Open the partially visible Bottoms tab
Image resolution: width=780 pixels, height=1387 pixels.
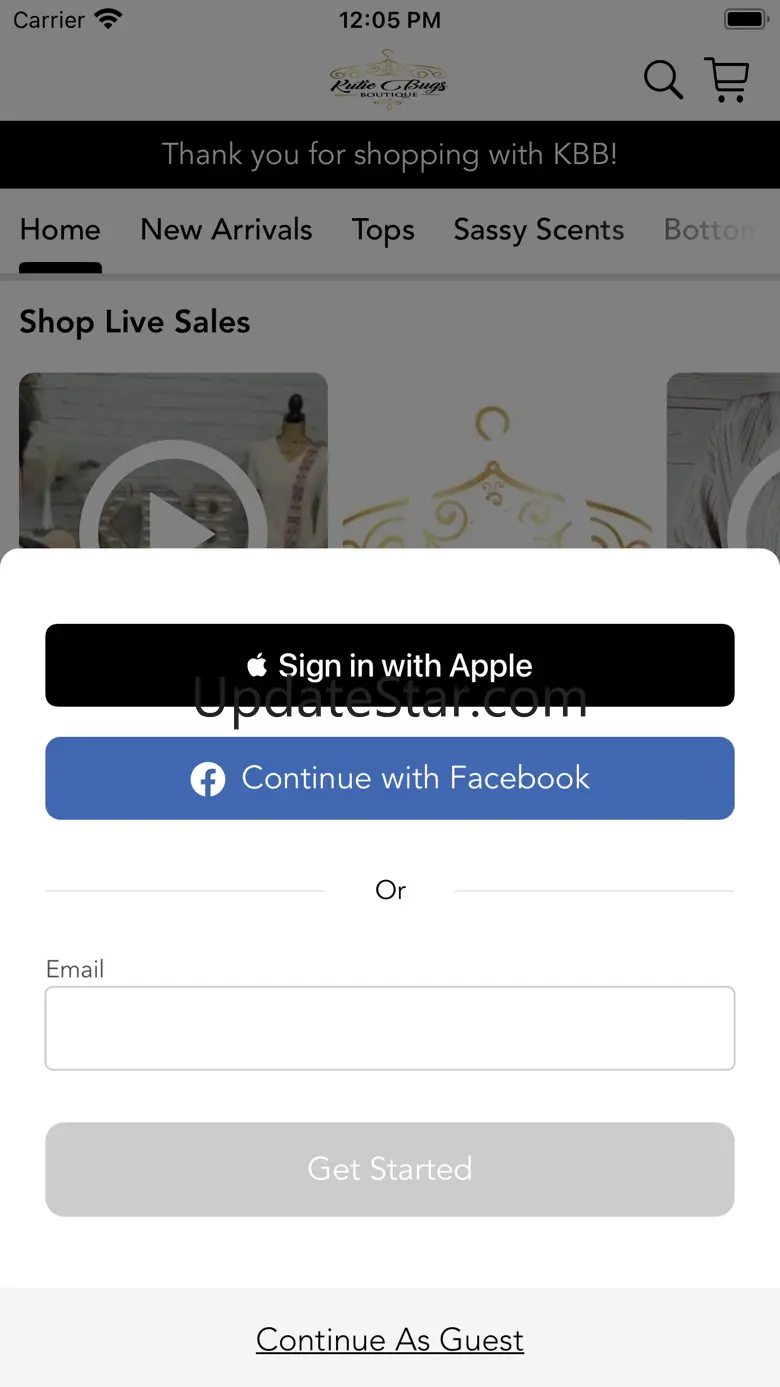[x=710, y=230]
